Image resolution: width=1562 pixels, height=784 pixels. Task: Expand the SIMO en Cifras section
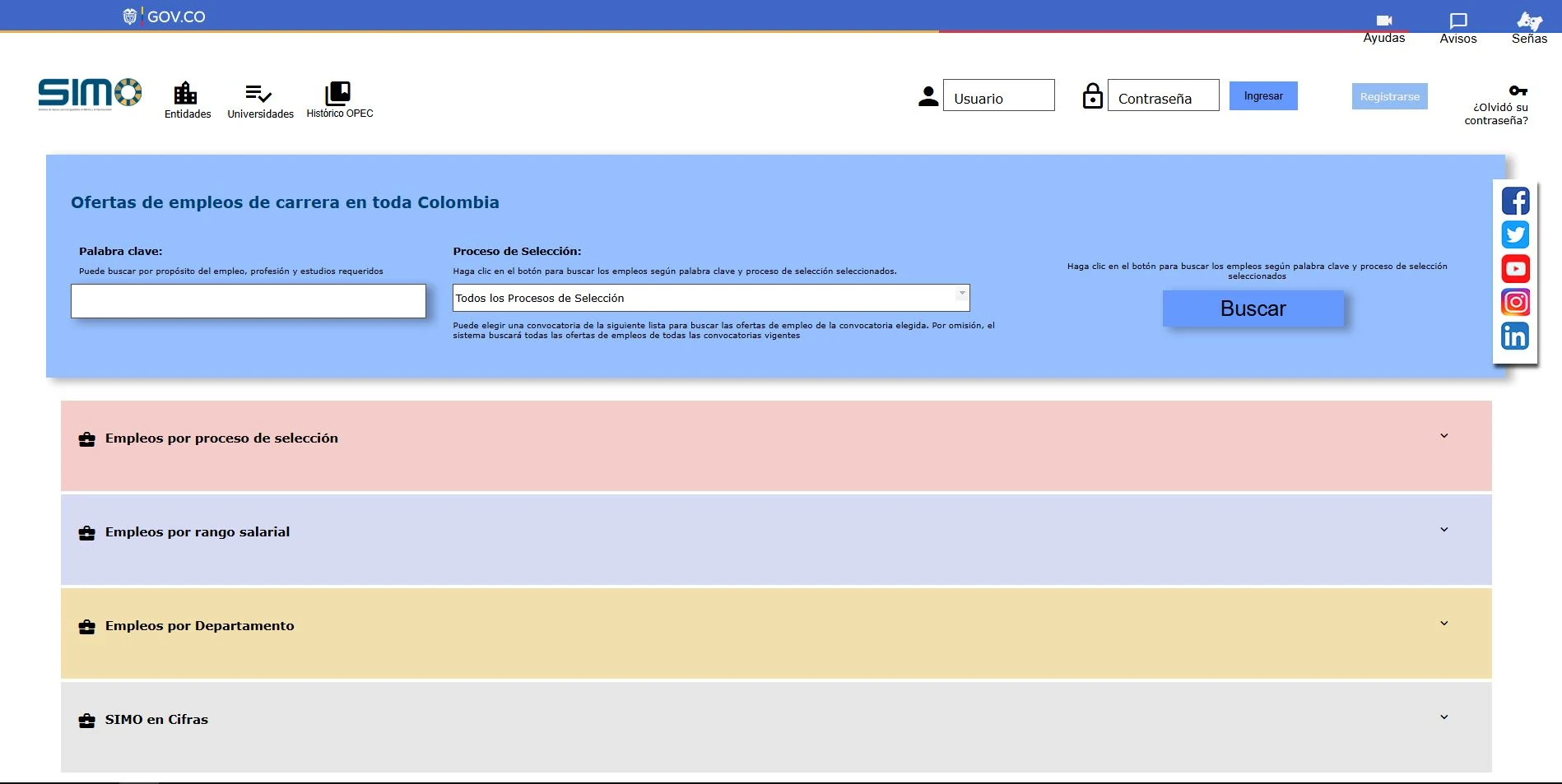tap(1443, 717)
